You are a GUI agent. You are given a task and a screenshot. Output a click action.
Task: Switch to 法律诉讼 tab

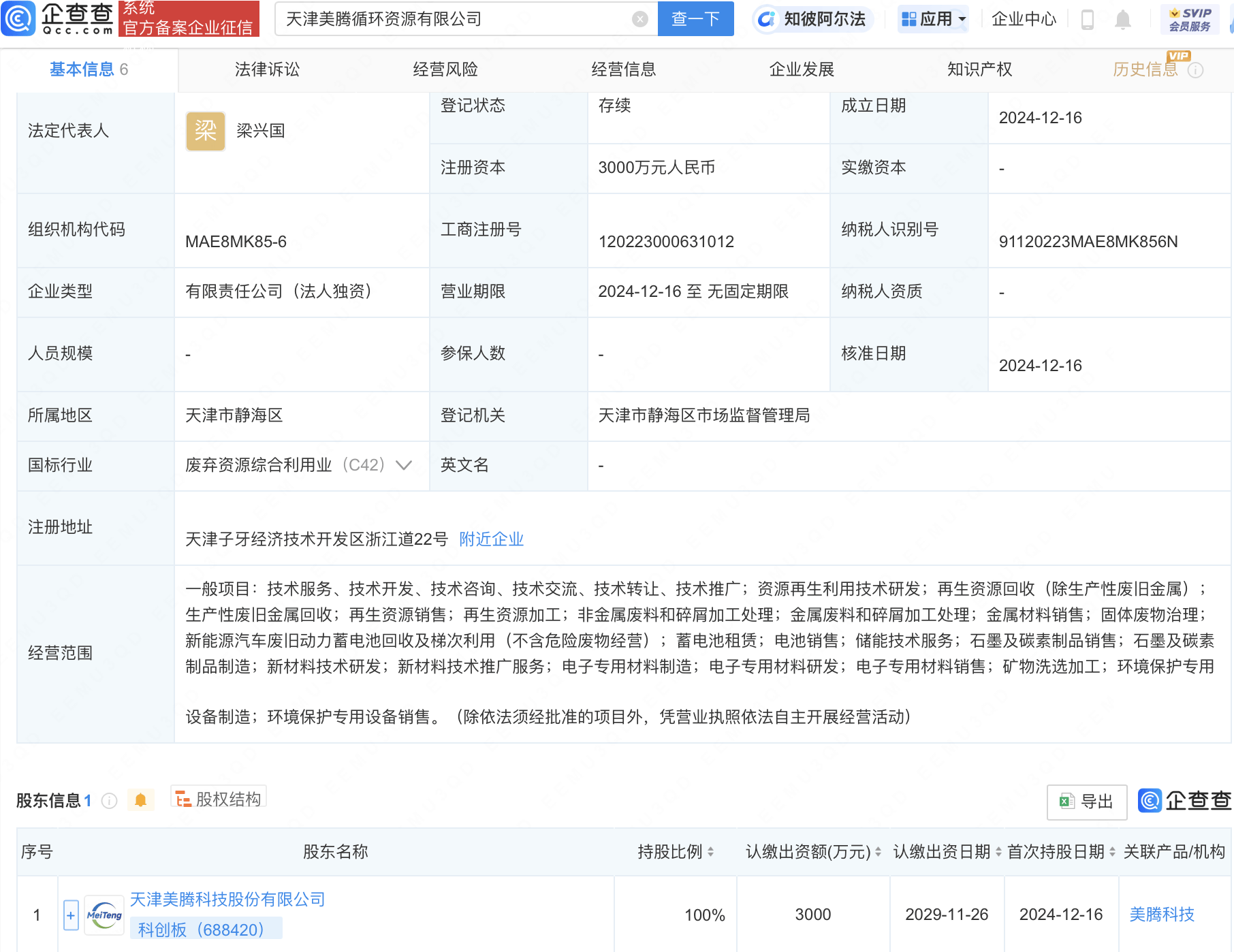[x=267, y=69]
